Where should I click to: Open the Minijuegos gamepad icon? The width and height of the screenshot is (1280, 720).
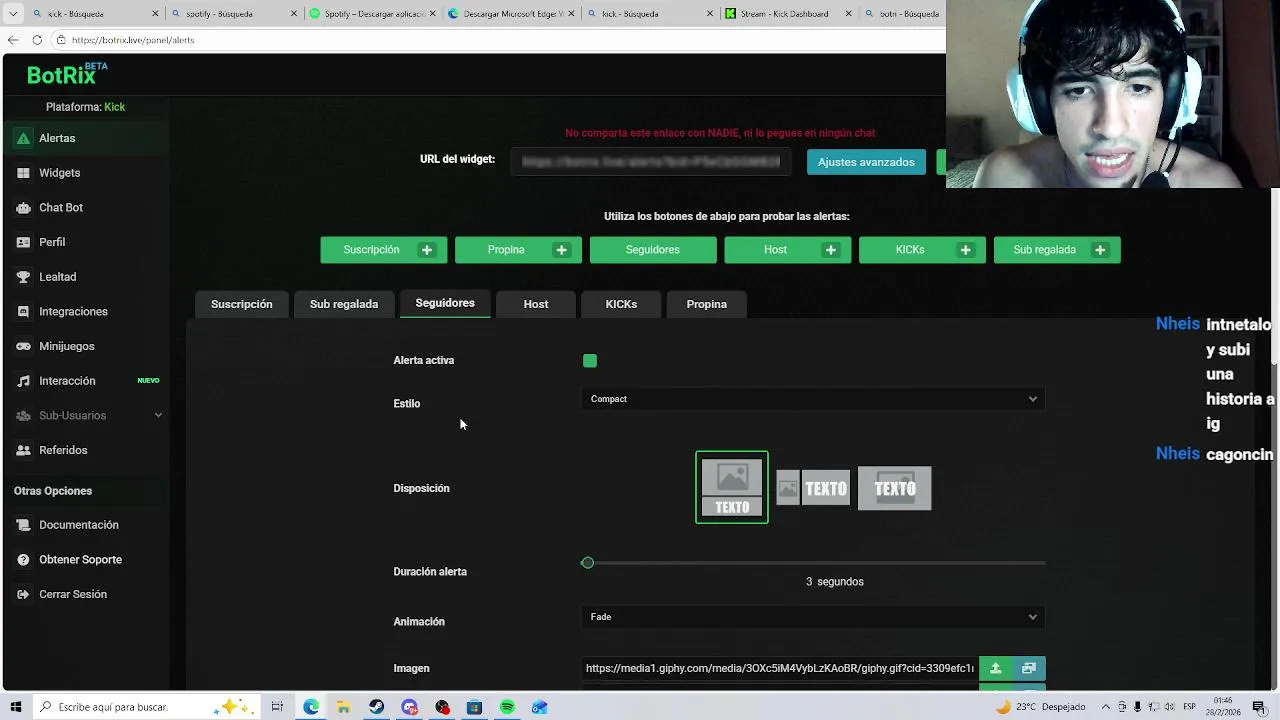click(x=23, y=346)
